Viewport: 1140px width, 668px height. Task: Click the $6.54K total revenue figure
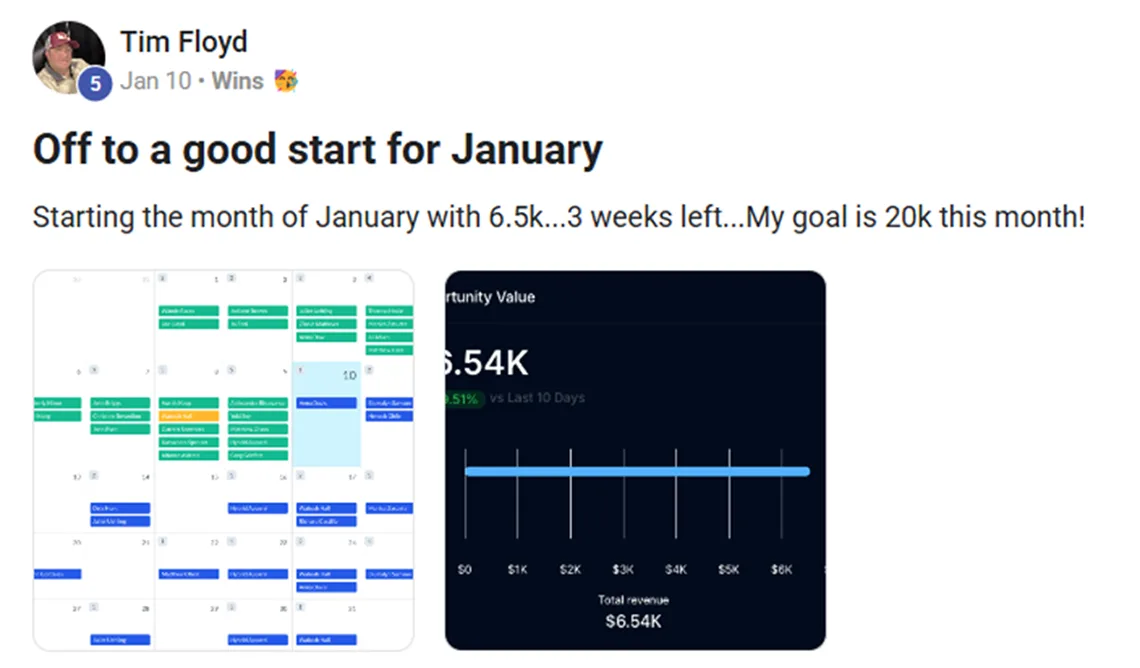point(634,622)
